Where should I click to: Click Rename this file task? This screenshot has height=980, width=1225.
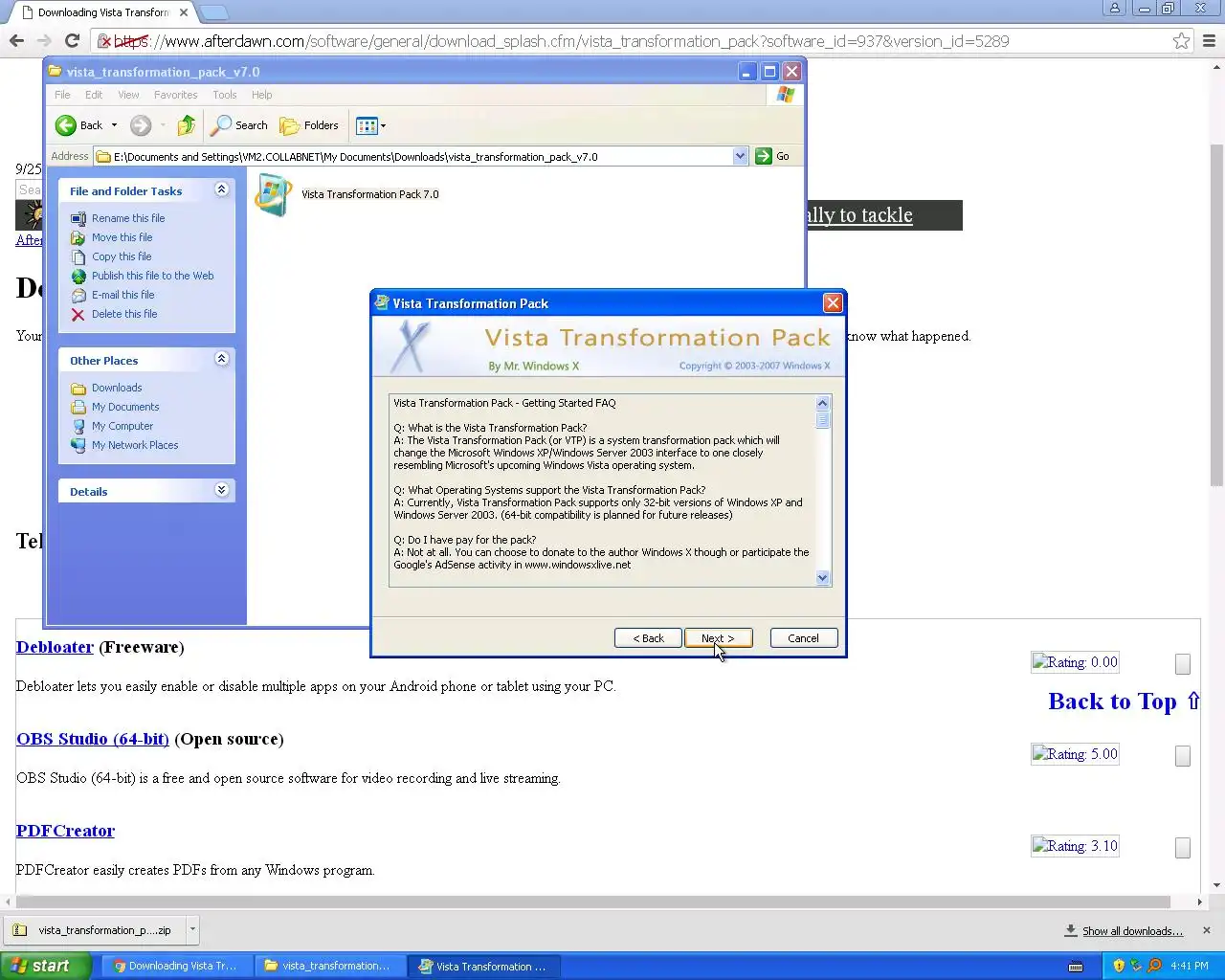128,218
